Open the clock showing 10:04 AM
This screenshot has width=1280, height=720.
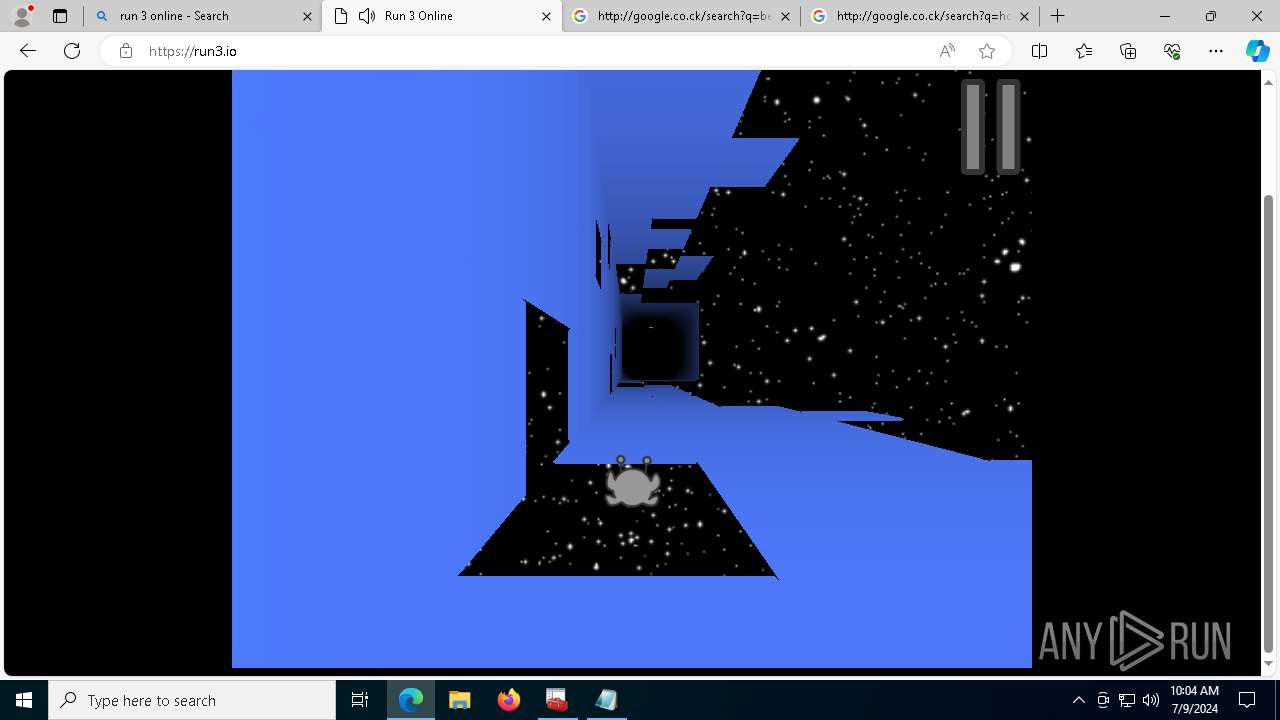click(1194, 700)
